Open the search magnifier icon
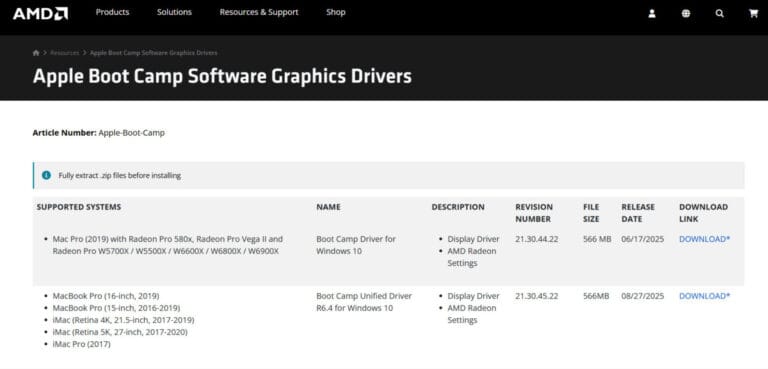768x369 pixels. [720, 14]
